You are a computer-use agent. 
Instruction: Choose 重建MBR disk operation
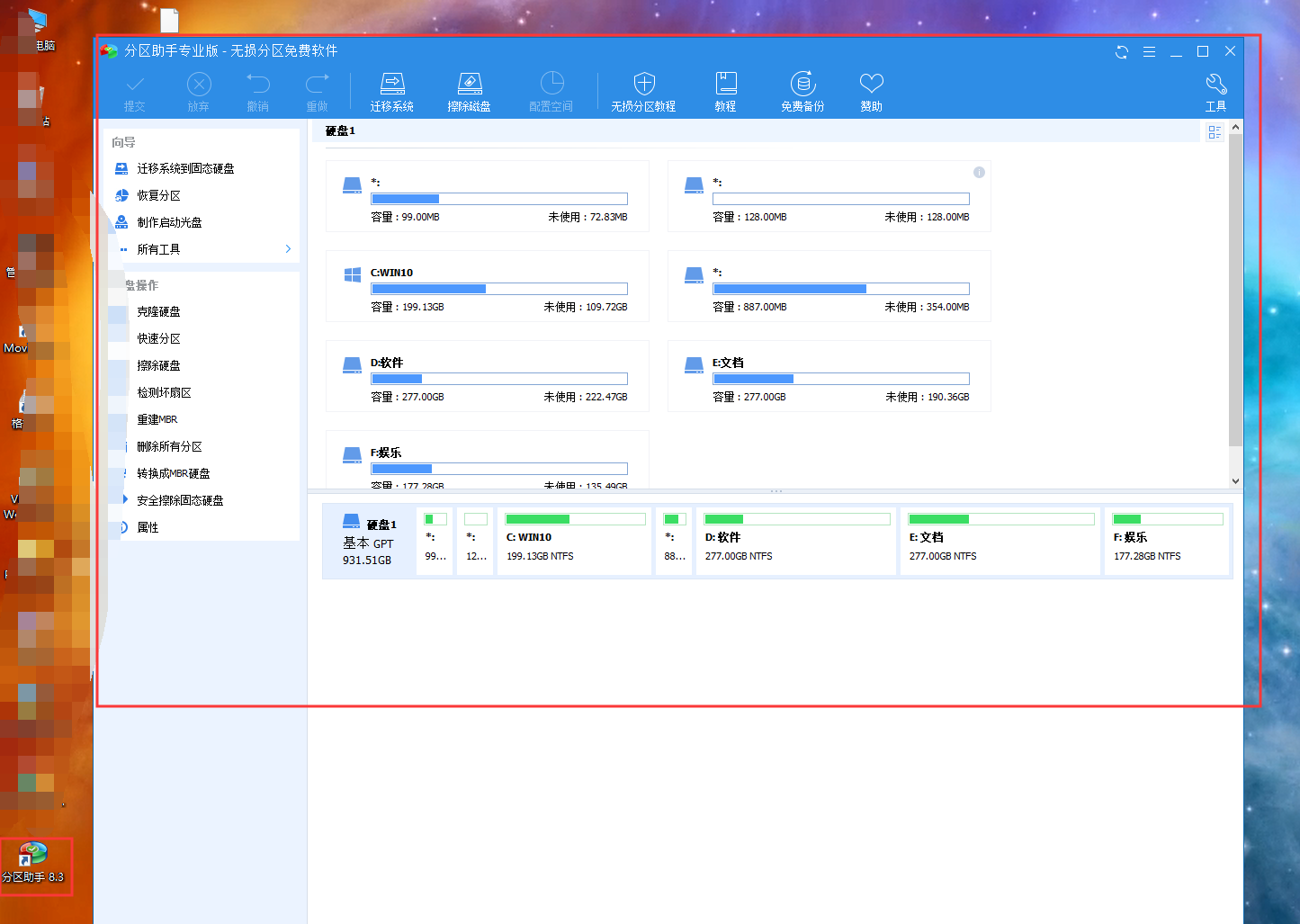coord(157,419)
